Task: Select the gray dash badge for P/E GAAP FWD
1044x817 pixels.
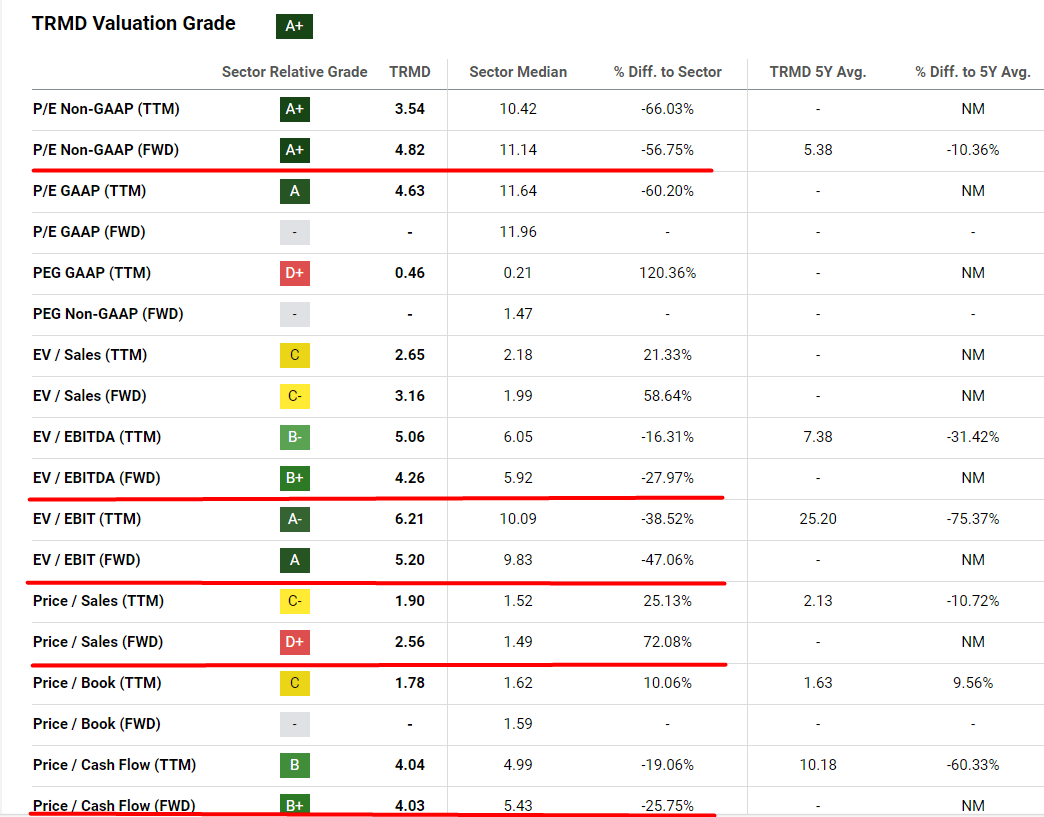Action: coord(294,232)
